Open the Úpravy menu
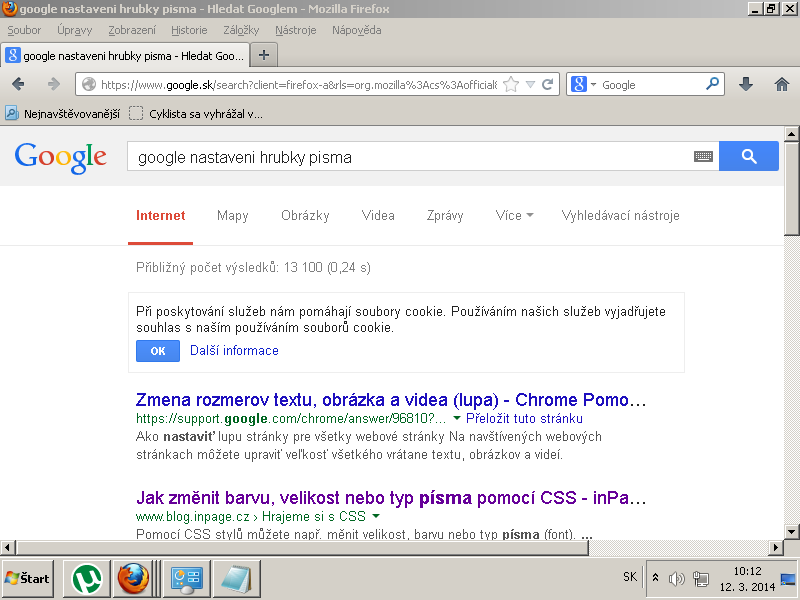This screenshot has height=600, width=800. tap(74, 30)
